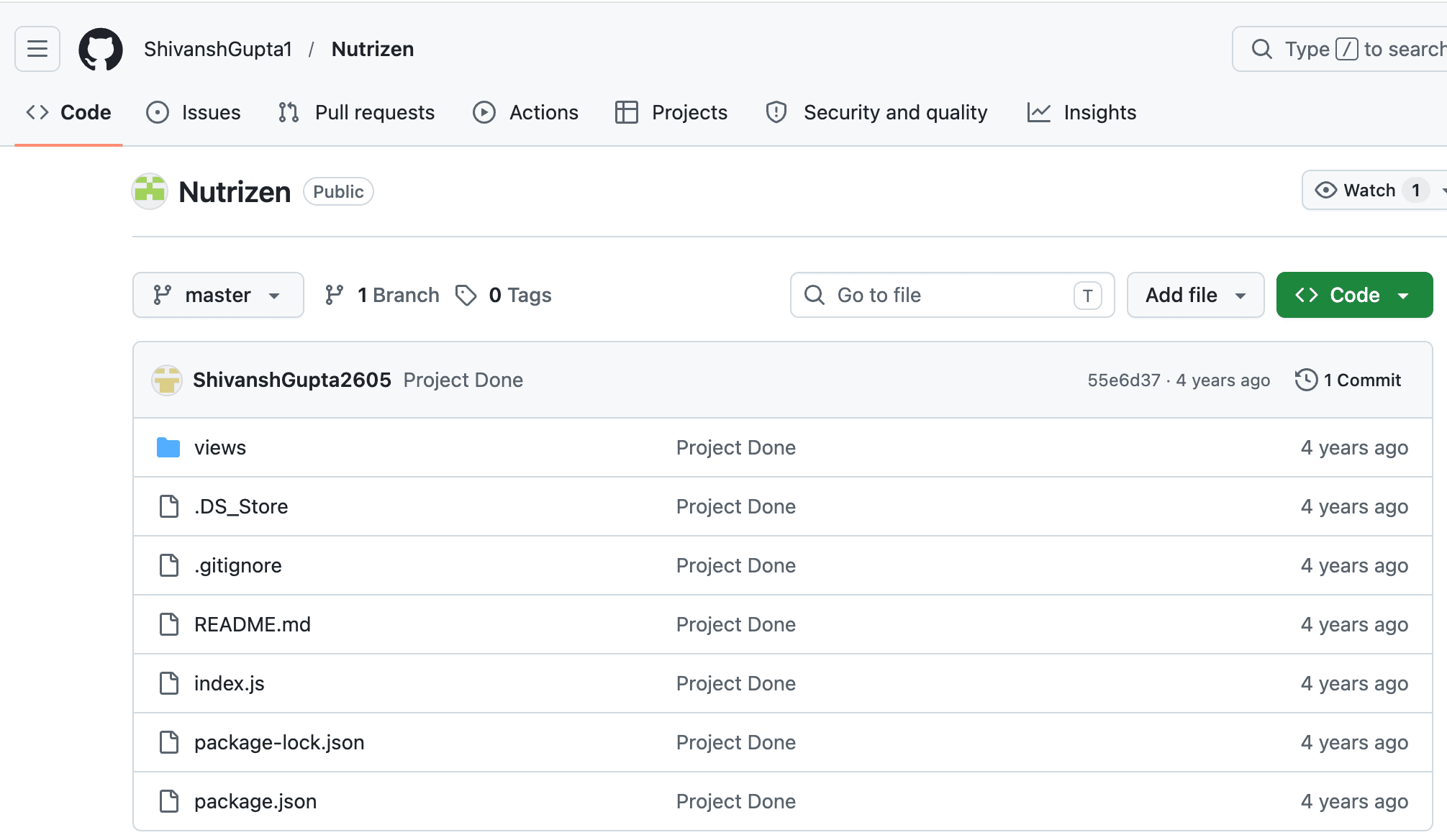This screenshot has width=1447, height=840.
Task: Click Project Done message in .gitignore row
Action: tap(736, 565)
